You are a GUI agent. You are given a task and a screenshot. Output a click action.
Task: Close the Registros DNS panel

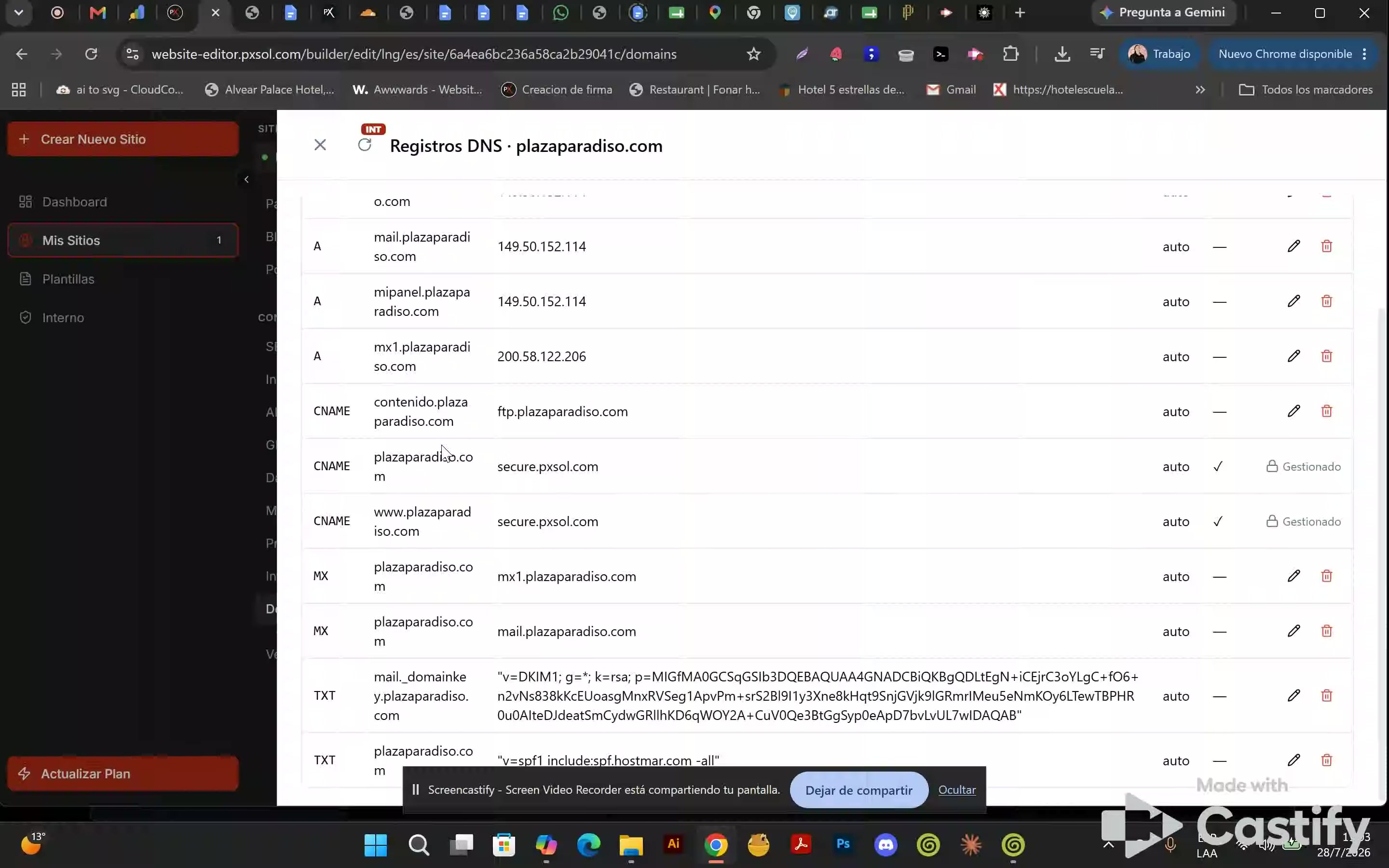coord(320,145)
